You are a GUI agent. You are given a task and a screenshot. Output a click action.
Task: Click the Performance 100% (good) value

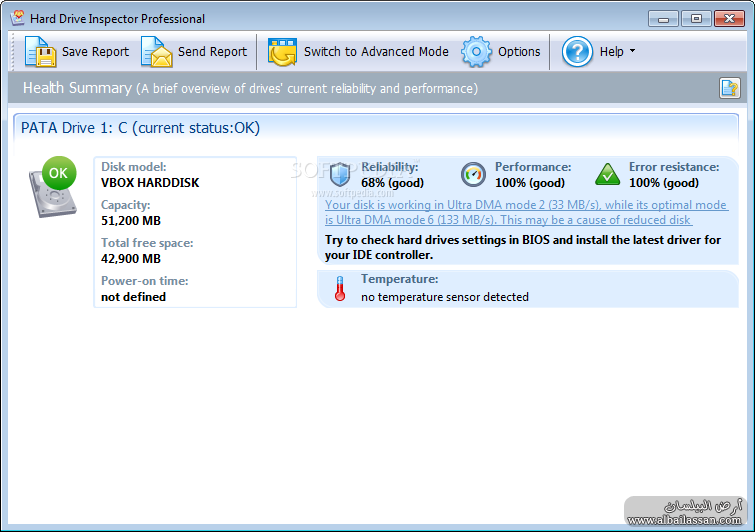tap(530, 183)
